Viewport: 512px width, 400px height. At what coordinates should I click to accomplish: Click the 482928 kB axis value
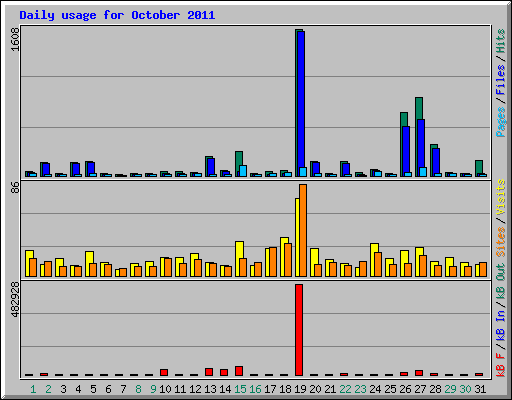coord(15,300)
